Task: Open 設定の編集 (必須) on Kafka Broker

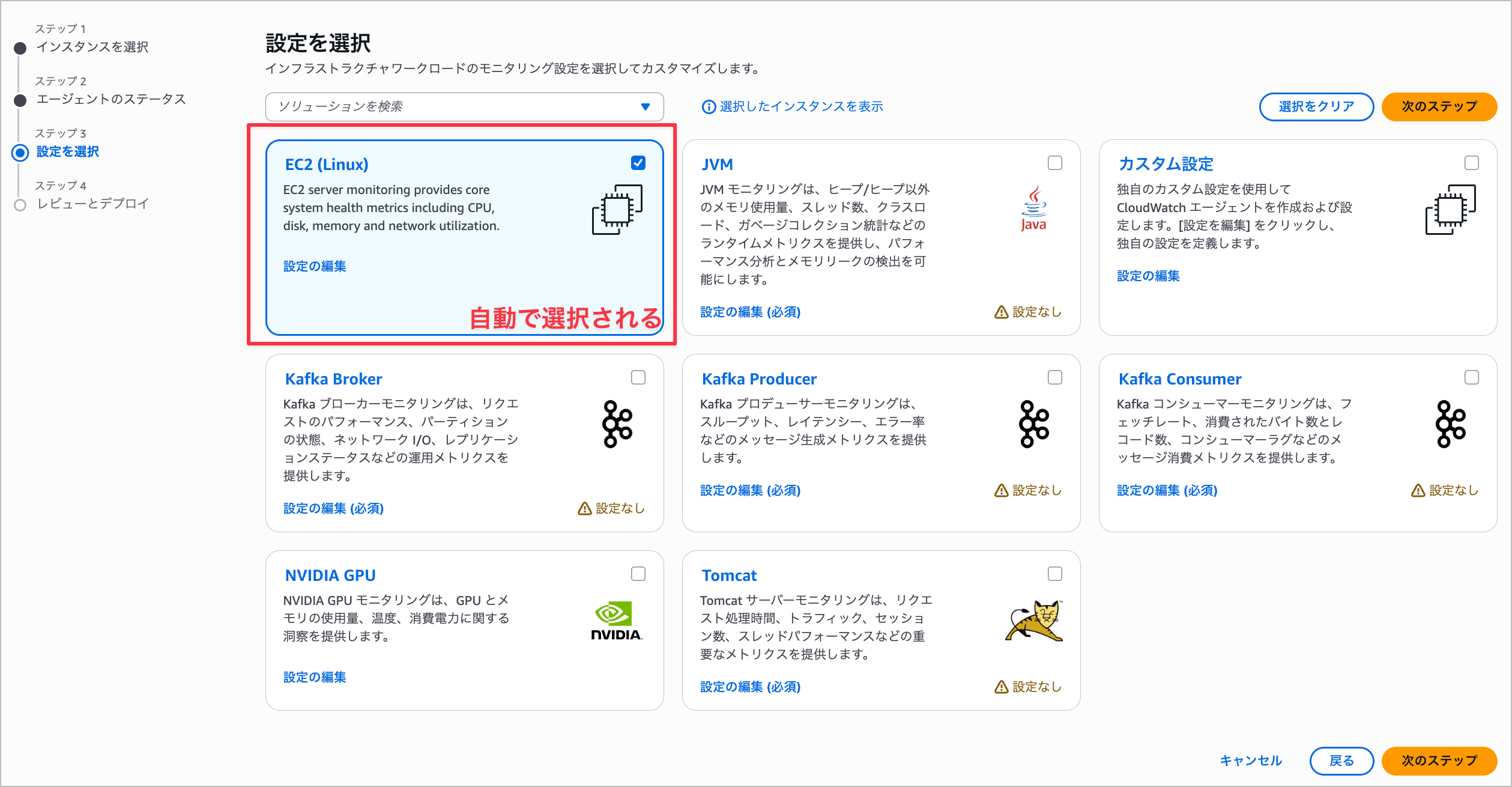Action: pos(333,508)
